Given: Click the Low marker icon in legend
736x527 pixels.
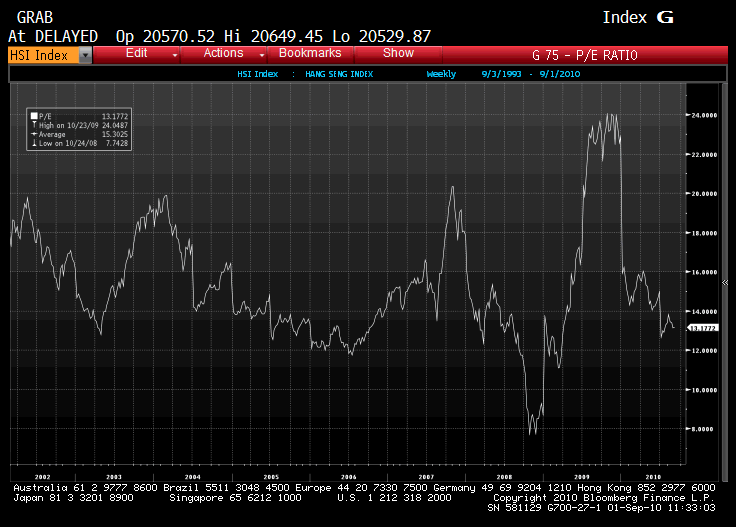Looking at the screenshot, I should [34, 143].
